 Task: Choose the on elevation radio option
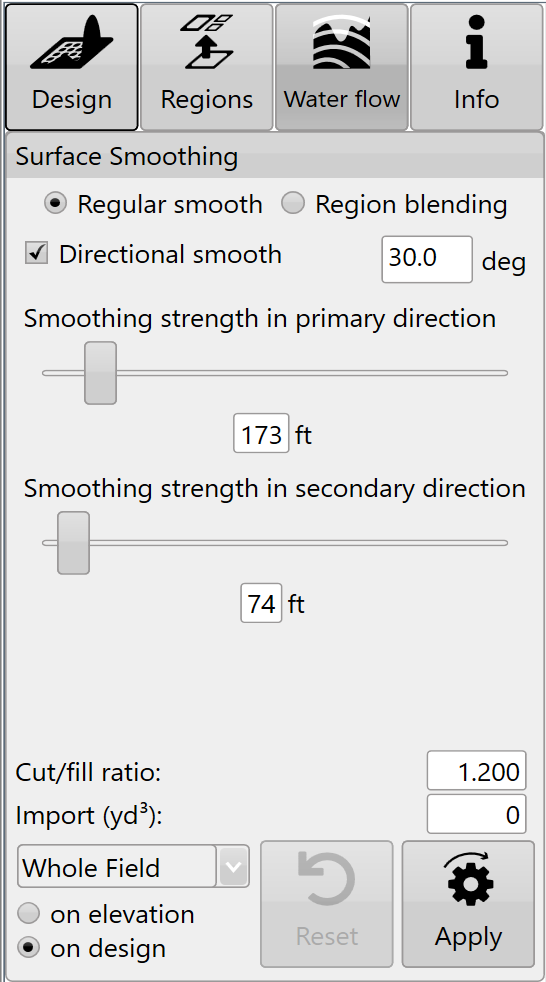pos(28,913)
